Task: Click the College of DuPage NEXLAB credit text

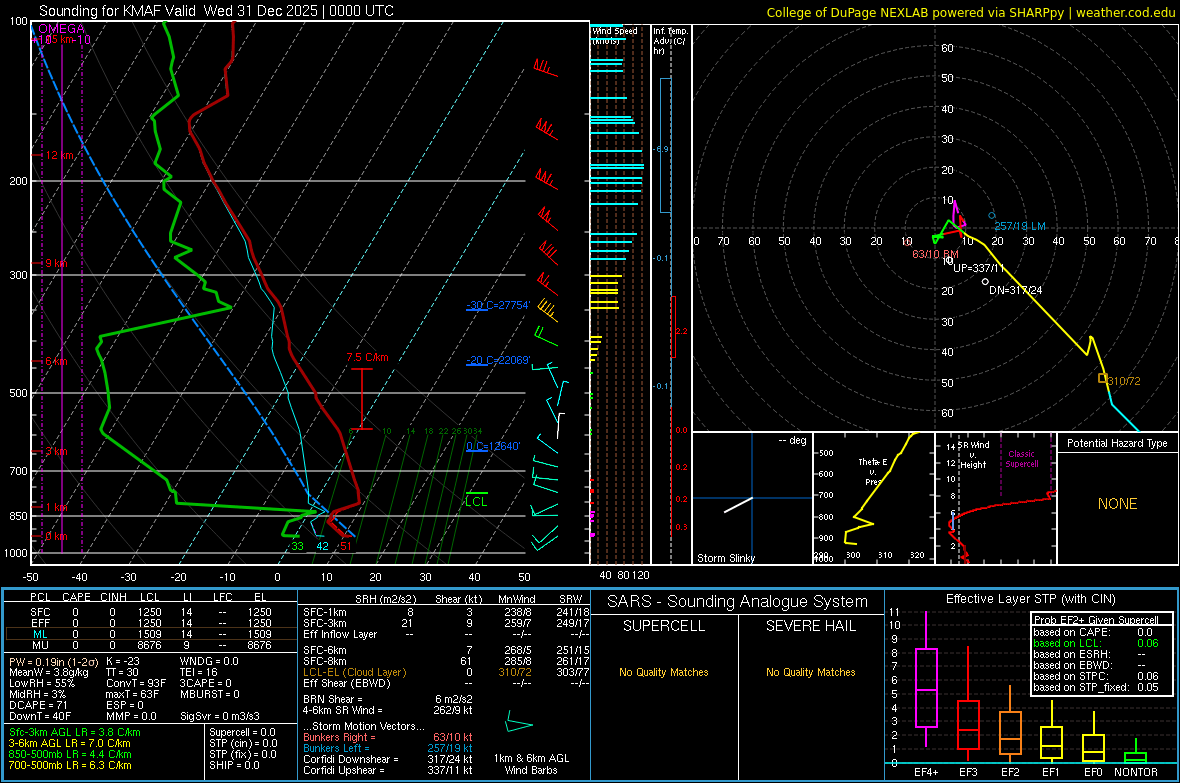Action: 970,12
